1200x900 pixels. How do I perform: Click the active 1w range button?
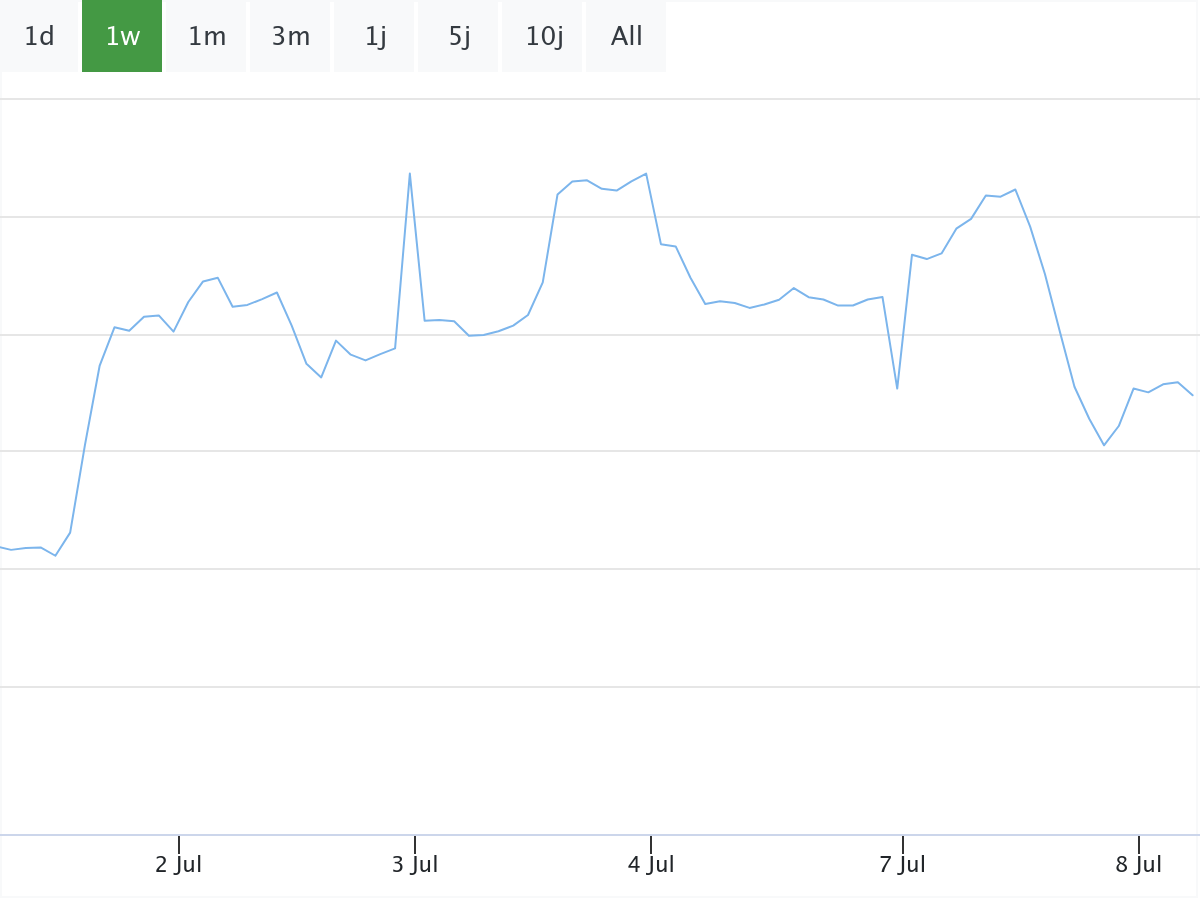pos(122,37)
